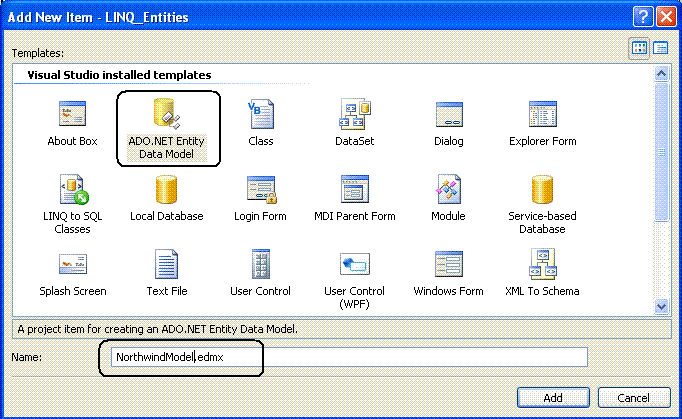Viewport: 682px width, 419px height.
Task: Click in the Name text field
Action: (x=349, y=357)
